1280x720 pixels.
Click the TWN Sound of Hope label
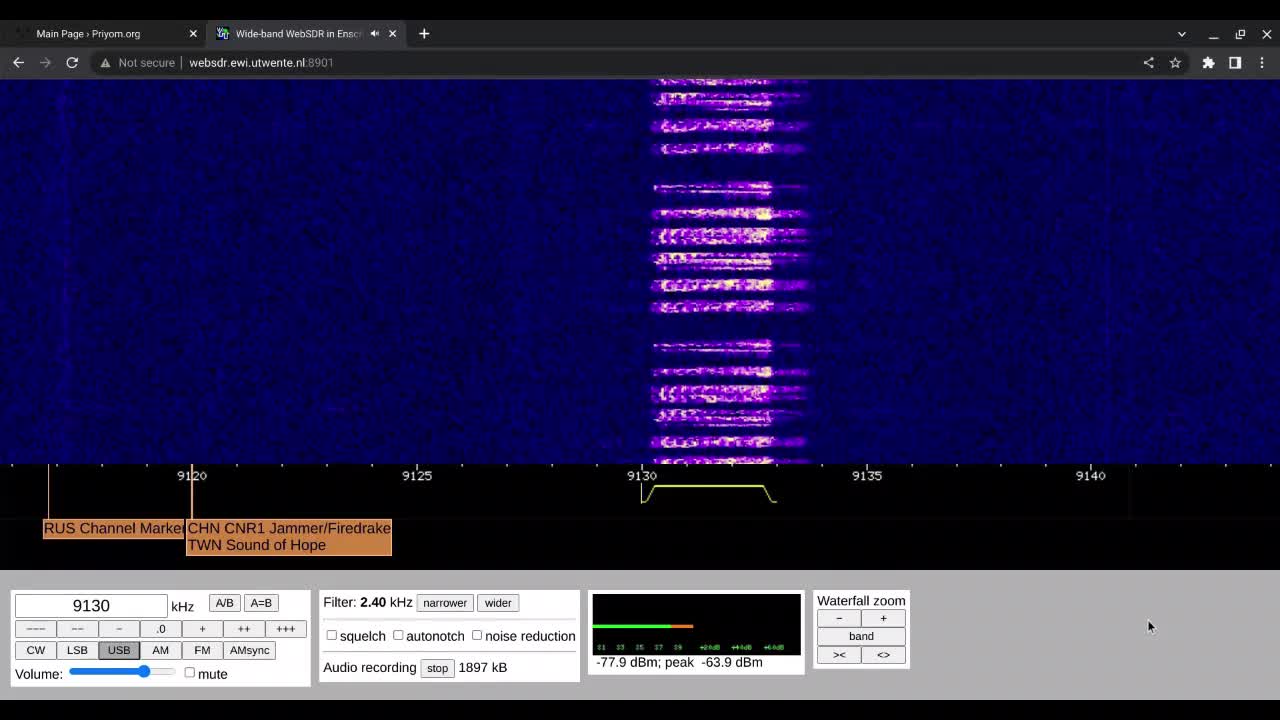click(x=257, y=545)
